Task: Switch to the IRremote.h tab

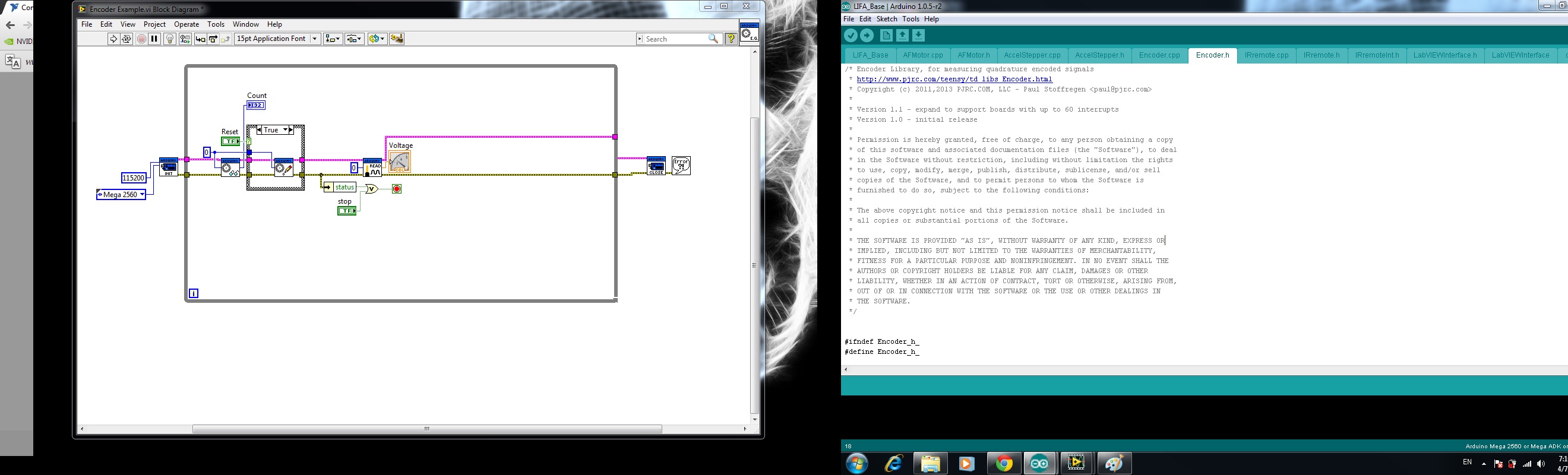Action: tap(1322, 55)
